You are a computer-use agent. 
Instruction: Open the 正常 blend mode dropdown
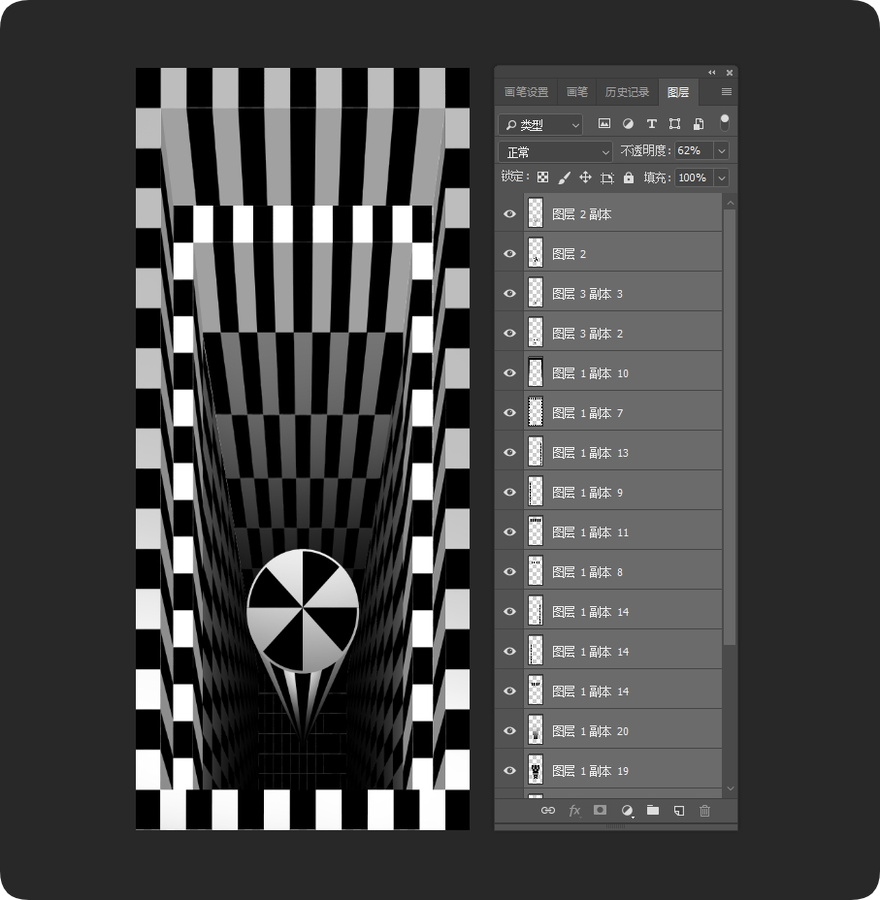[x=555, y=152]
